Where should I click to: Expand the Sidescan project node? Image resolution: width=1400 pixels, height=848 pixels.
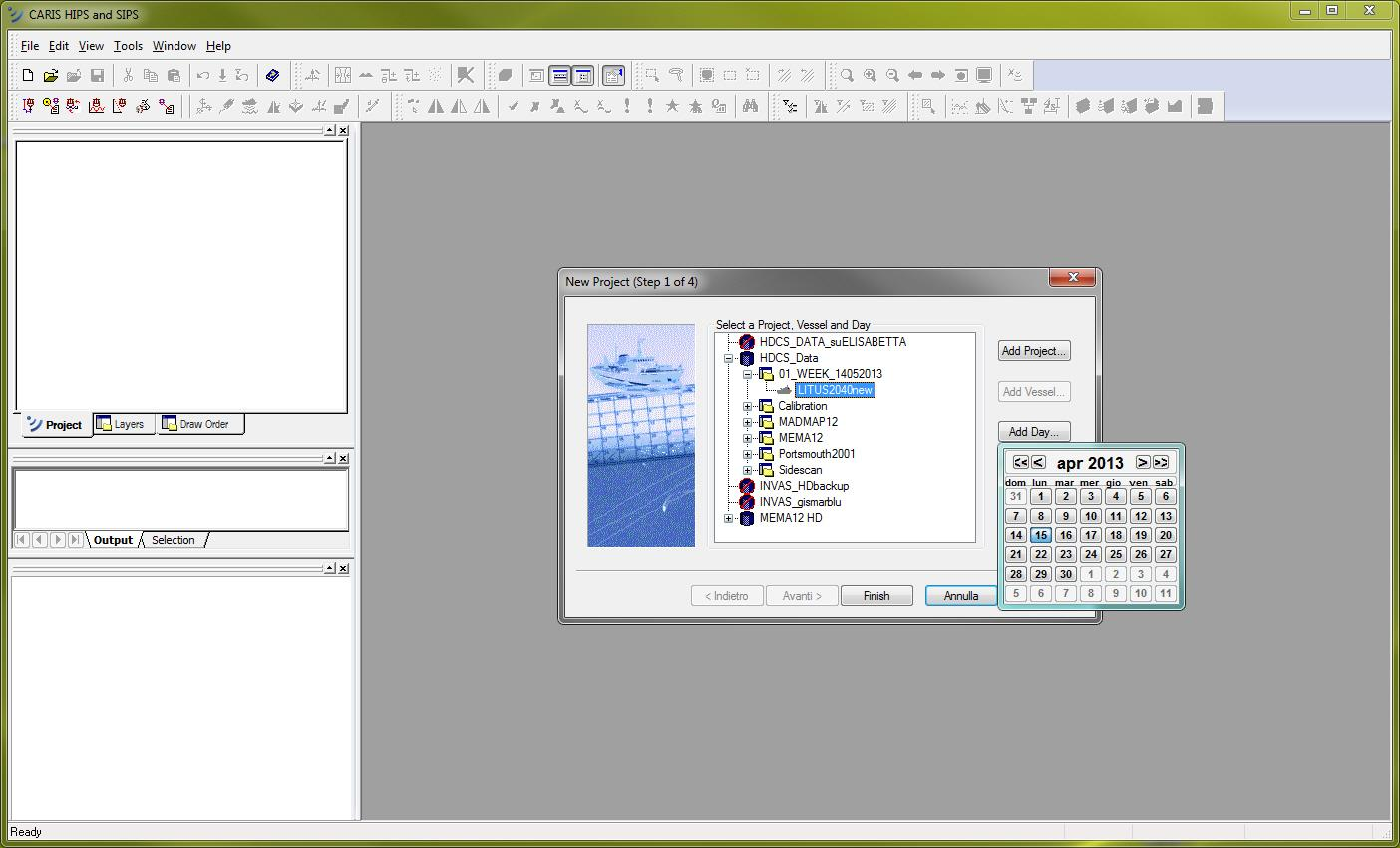click(747, 470)
